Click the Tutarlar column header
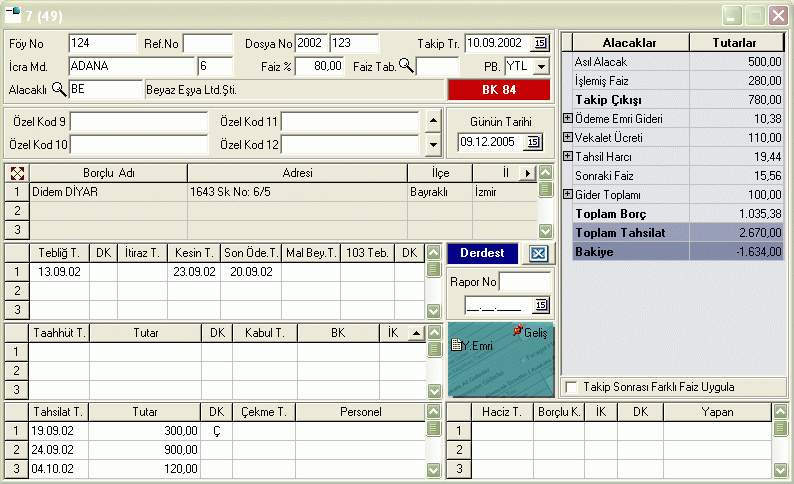Image resolution: width=794 pixels, height=484 pixels. click(734, 43)
